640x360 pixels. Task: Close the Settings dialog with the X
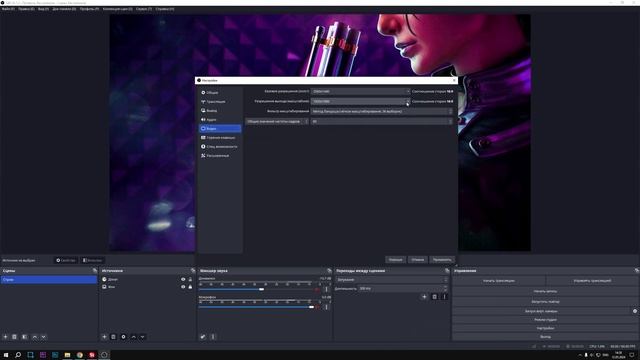pos(454,80)
